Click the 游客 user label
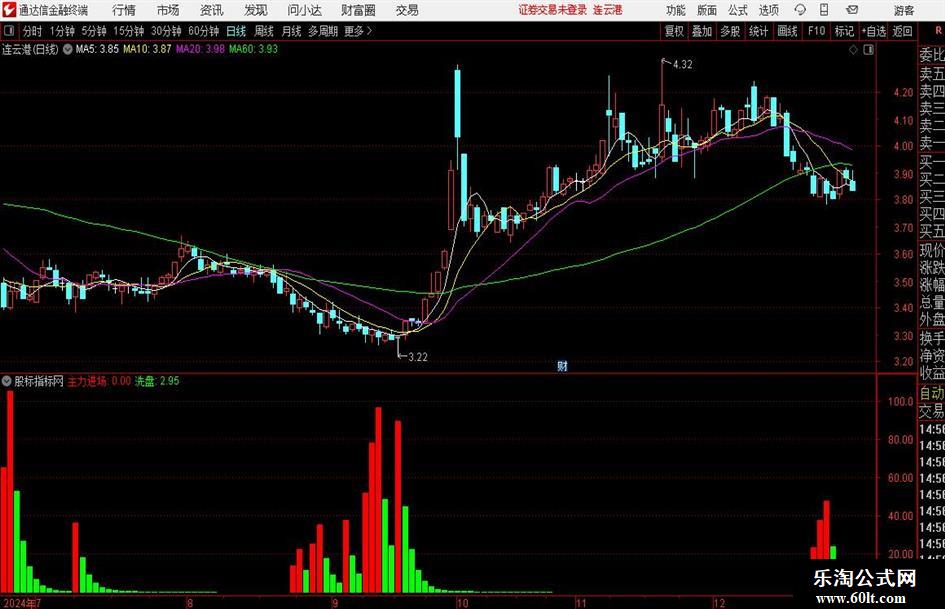 pyautogui.click(x=903, y=10)
